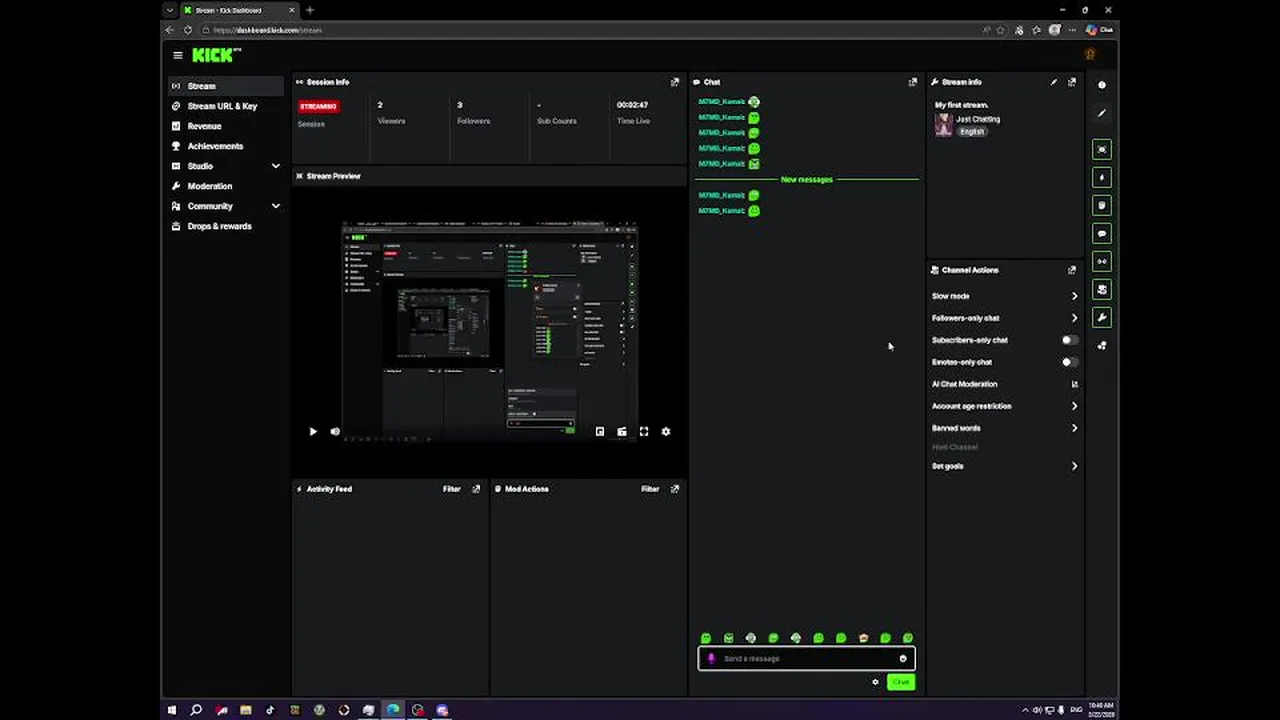1280x720 pixels.
Task: Click the Send a message input field
Action: [806, 658]
